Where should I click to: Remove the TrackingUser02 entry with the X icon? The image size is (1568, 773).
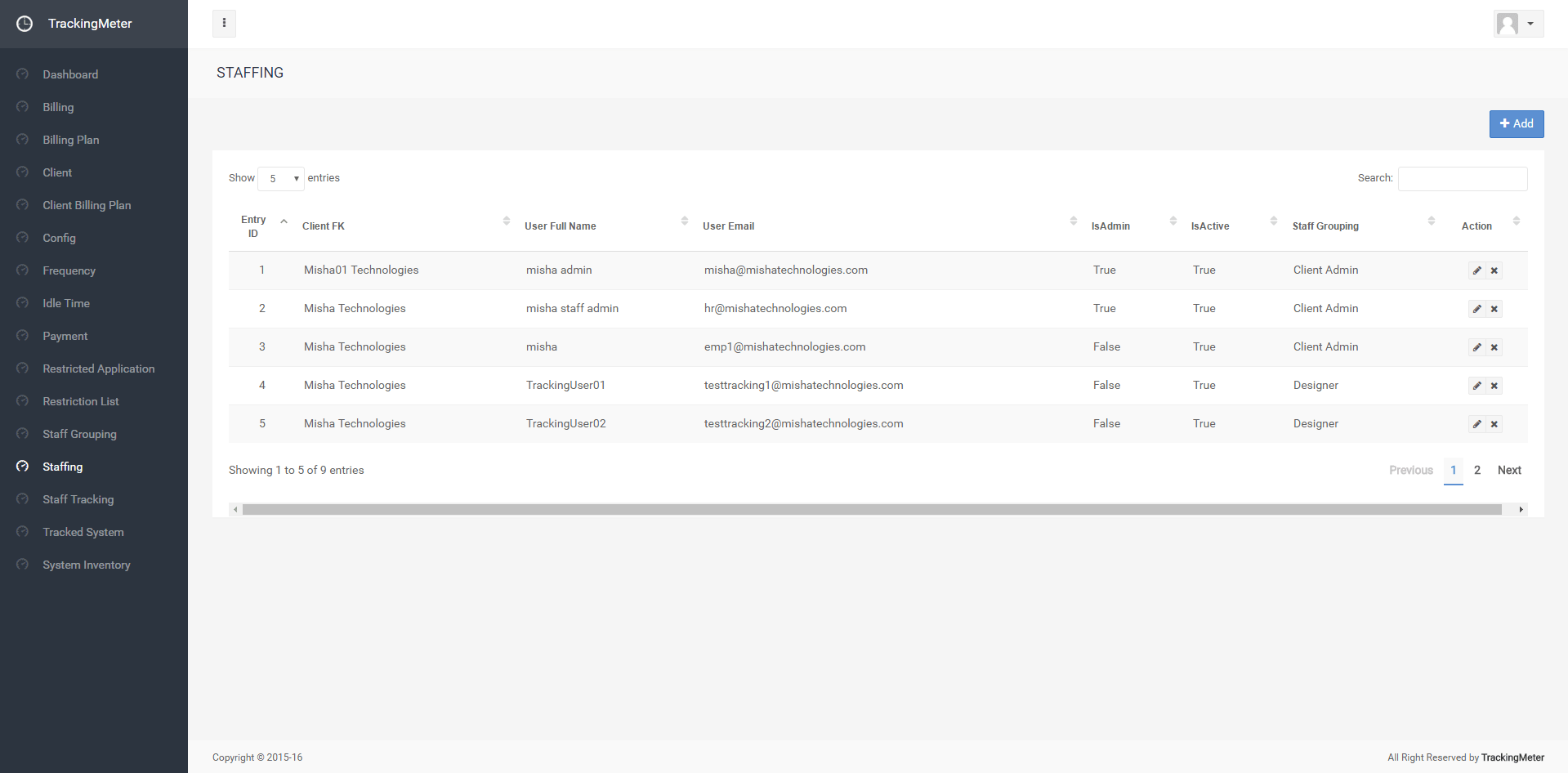(x=1494, y=424)
